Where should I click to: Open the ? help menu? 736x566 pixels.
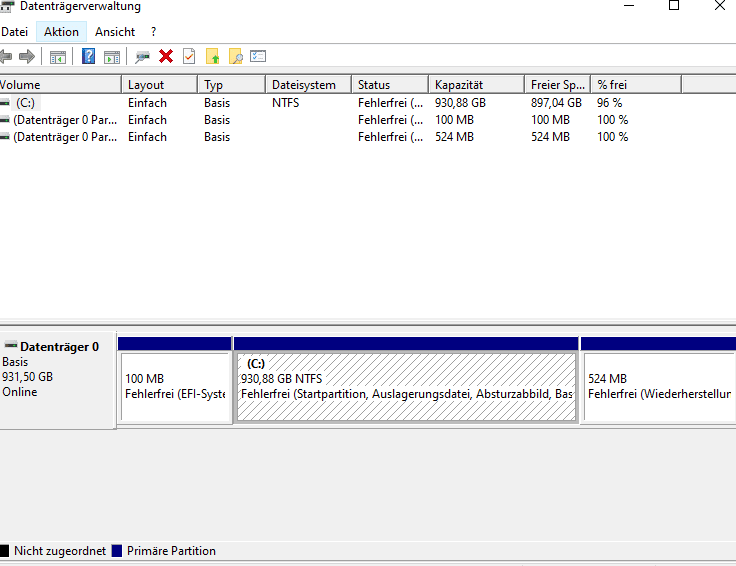[153, 32]
